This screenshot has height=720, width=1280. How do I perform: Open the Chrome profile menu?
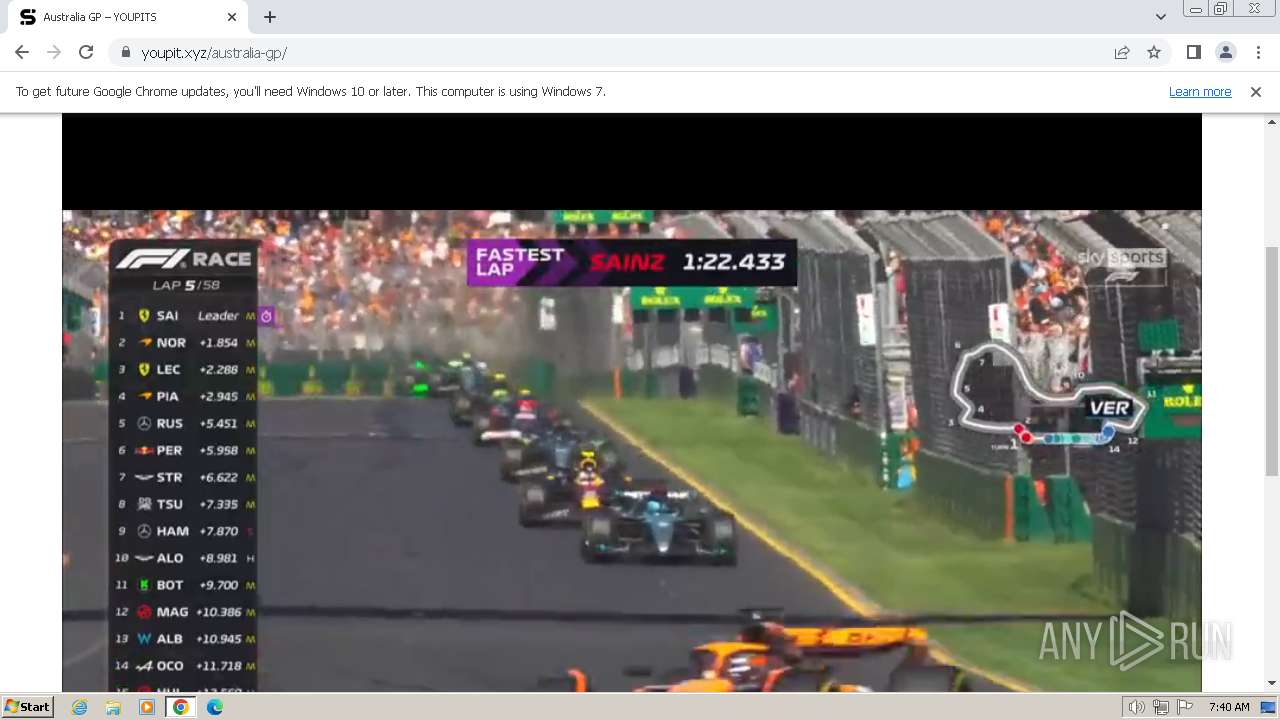pos(1226,52)
